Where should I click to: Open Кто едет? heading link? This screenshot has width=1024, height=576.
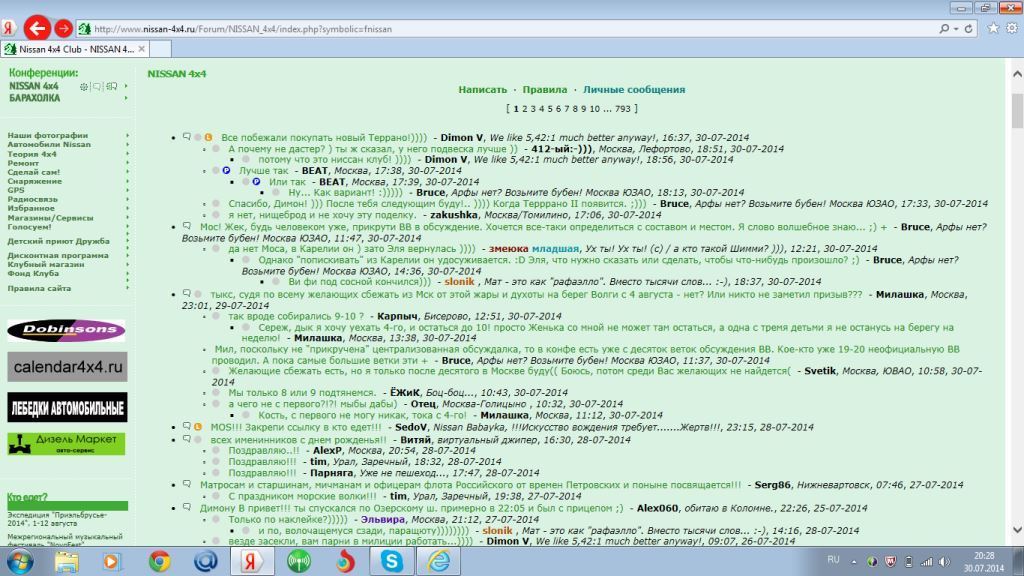[x=27, y=497]
